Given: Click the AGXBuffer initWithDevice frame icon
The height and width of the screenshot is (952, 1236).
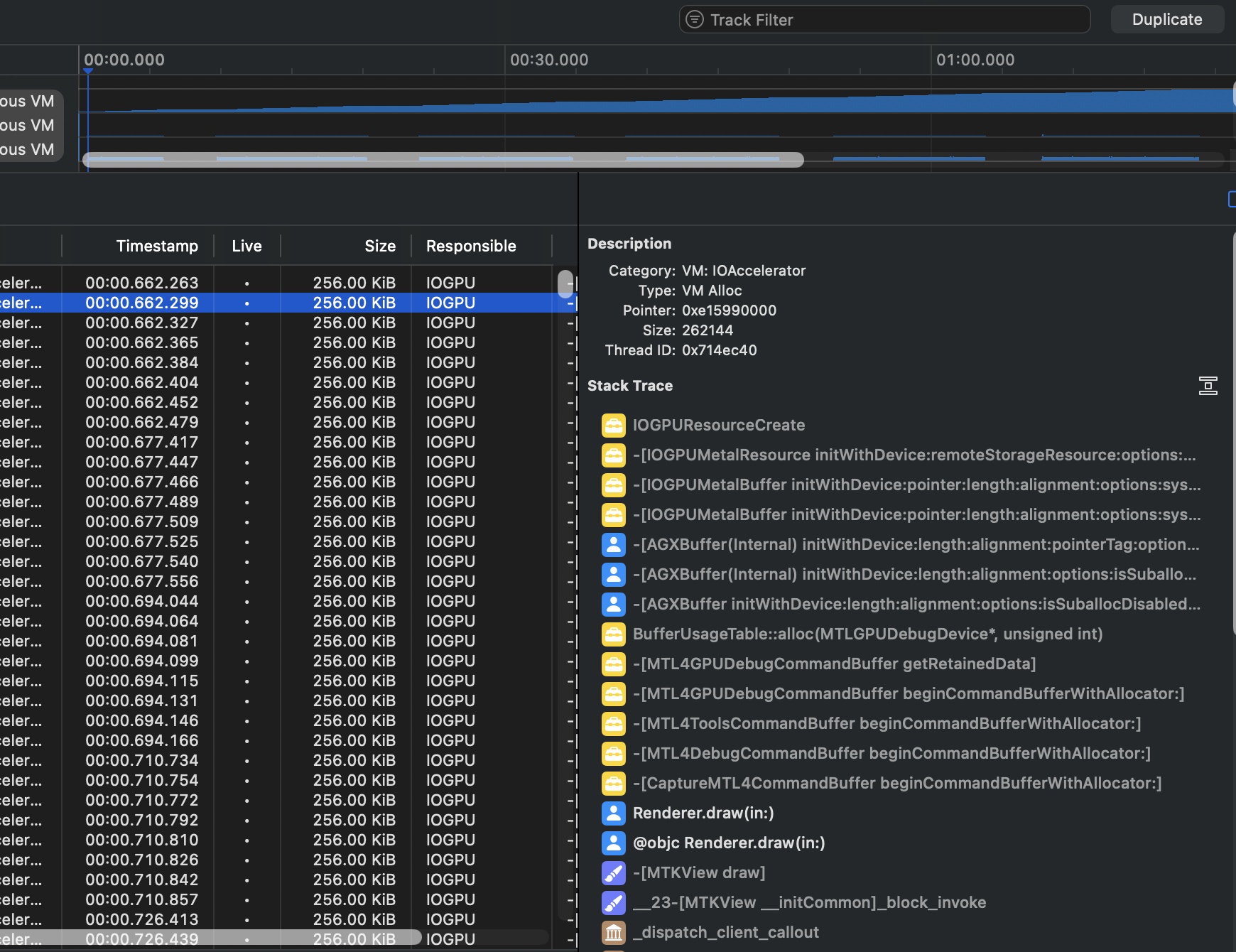Looking at the screenshot, I should pyautogui.click(x=614, y=604).
